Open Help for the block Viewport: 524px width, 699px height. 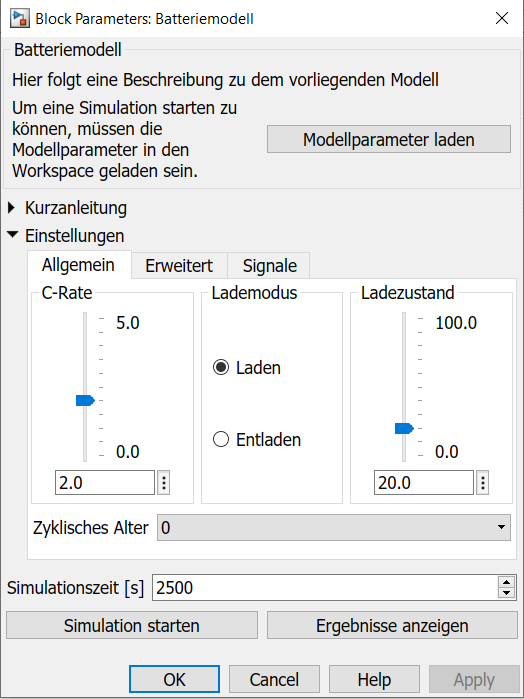pos(374,679)
